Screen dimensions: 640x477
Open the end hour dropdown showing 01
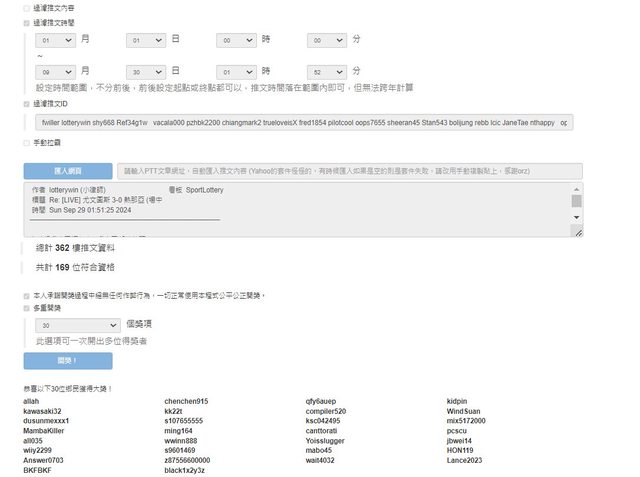click(236, 72)
